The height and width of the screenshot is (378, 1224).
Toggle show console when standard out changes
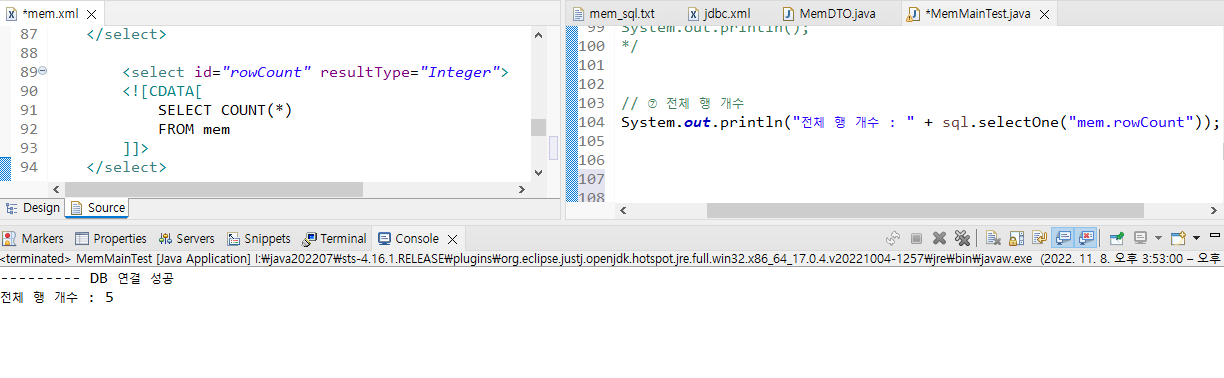[1063, 238]
